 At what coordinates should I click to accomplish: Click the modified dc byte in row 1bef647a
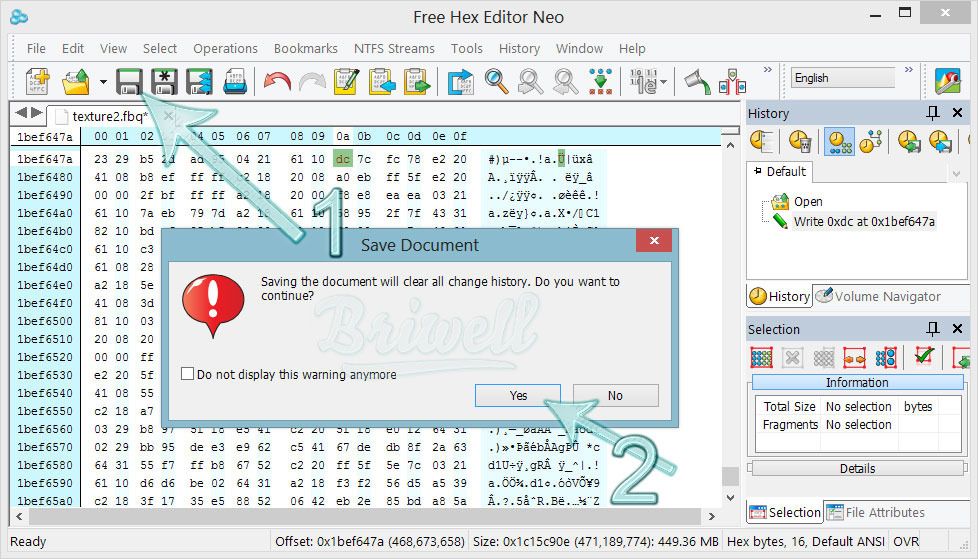tap(342, 159)
